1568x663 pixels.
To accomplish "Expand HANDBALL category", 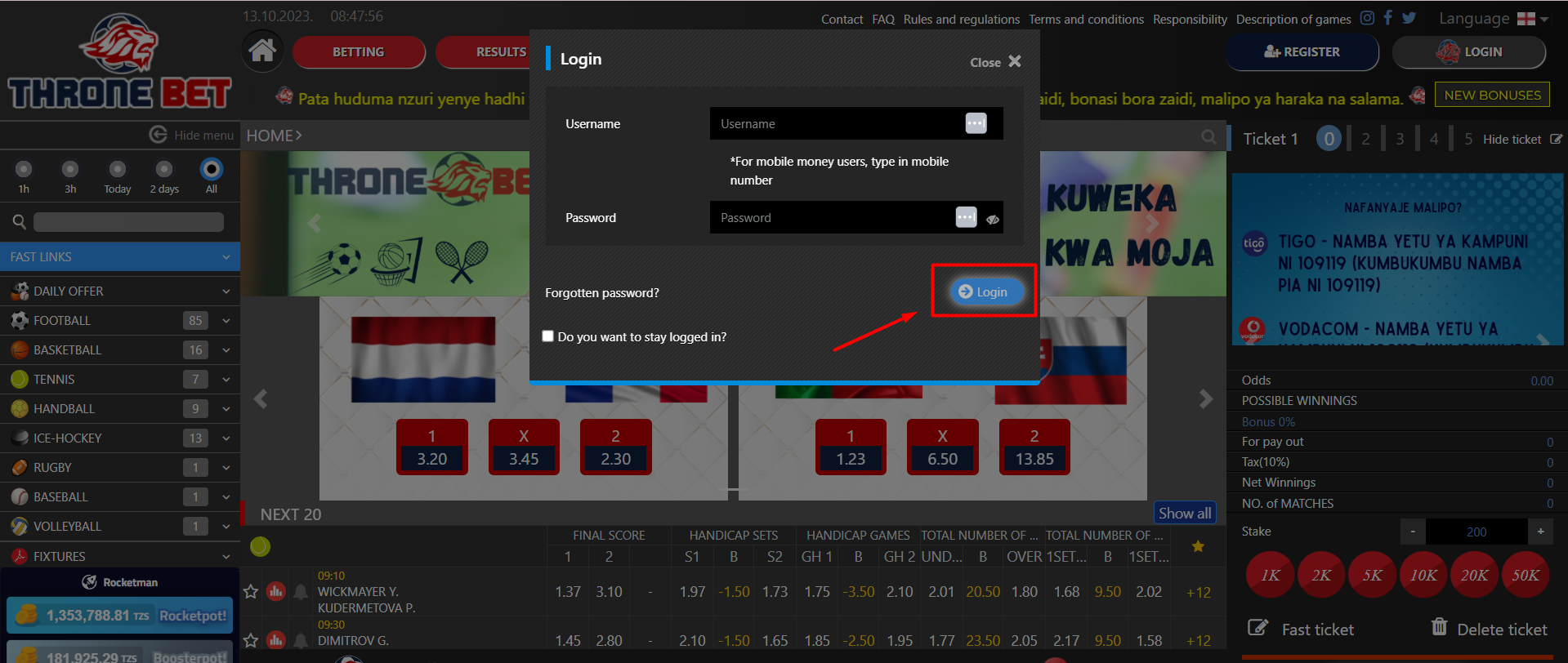I will pos(120,408).
